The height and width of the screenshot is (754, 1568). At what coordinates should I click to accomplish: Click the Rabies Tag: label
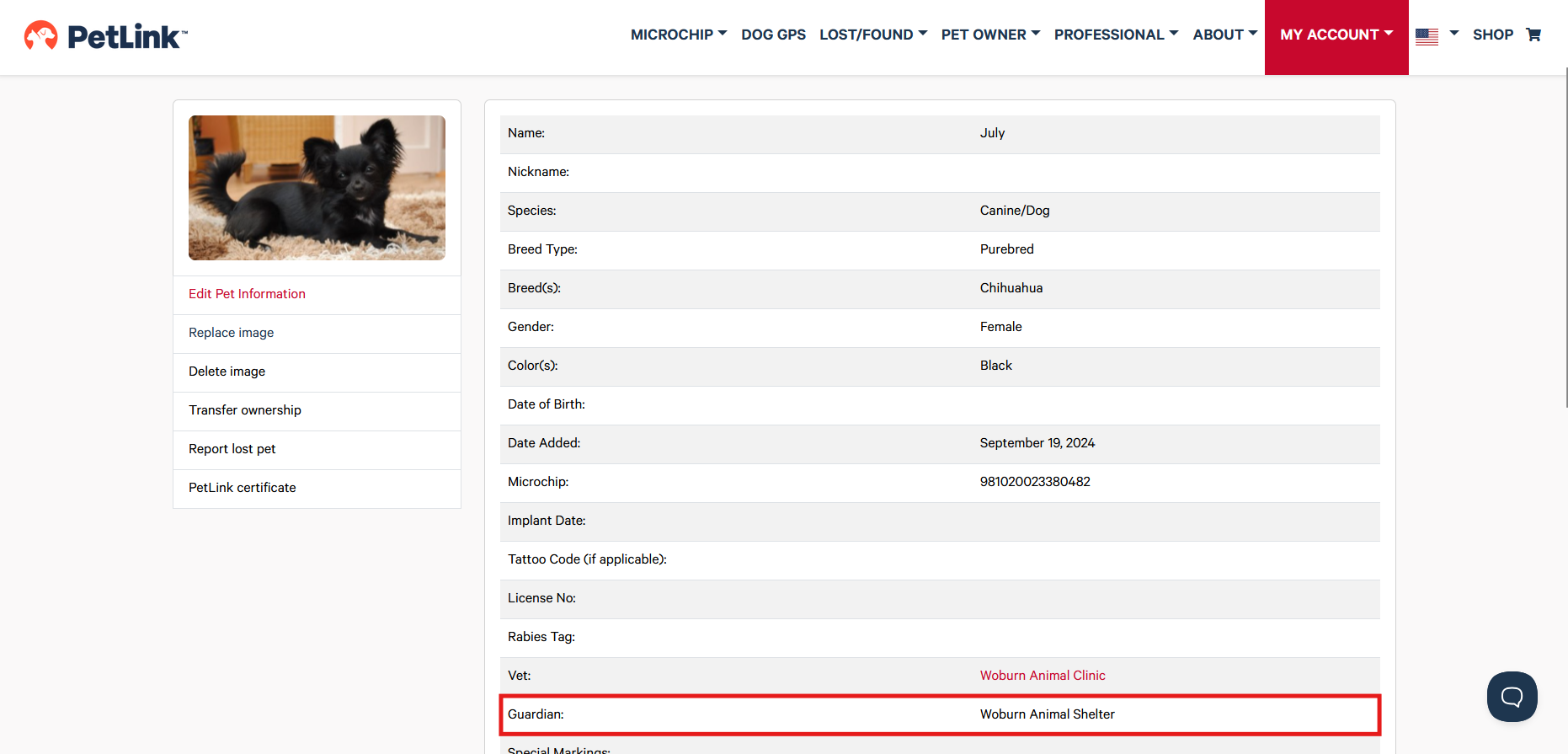point(541,637)
